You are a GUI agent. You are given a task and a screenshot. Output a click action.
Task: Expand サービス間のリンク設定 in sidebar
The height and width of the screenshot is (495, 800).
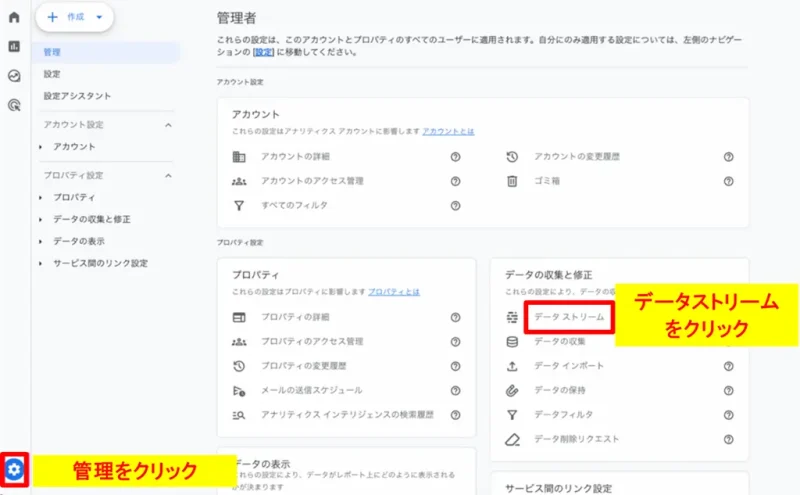(x=40, y=263)
